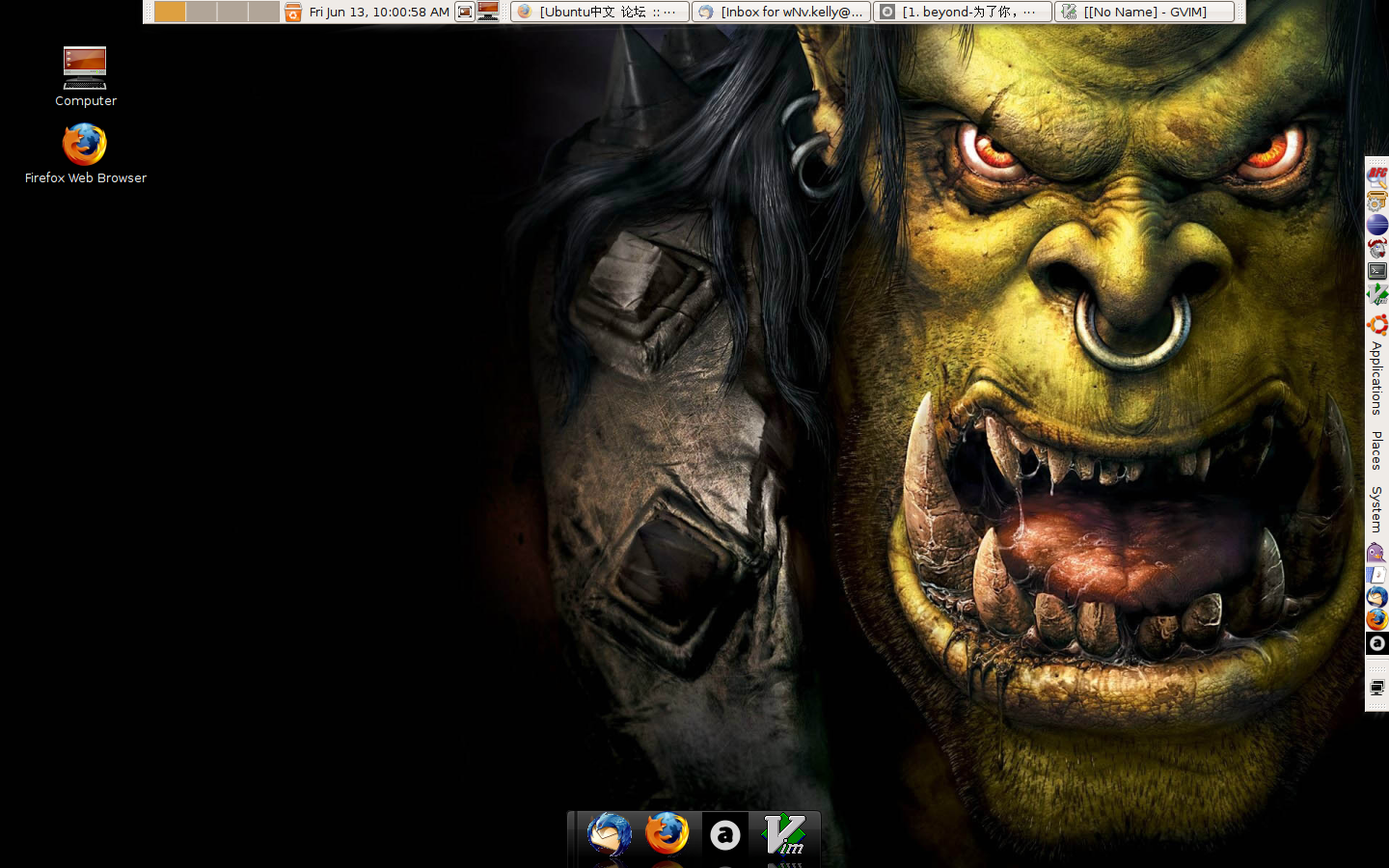Open the System menu
This screenshot has width=1389, height=868.
click(1376, 509)
